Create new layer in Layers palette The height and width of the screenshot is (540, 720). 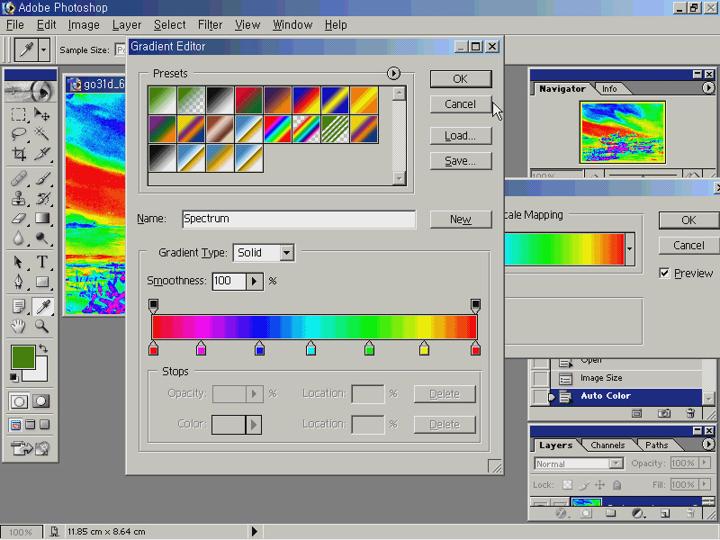tap(665, 513)
